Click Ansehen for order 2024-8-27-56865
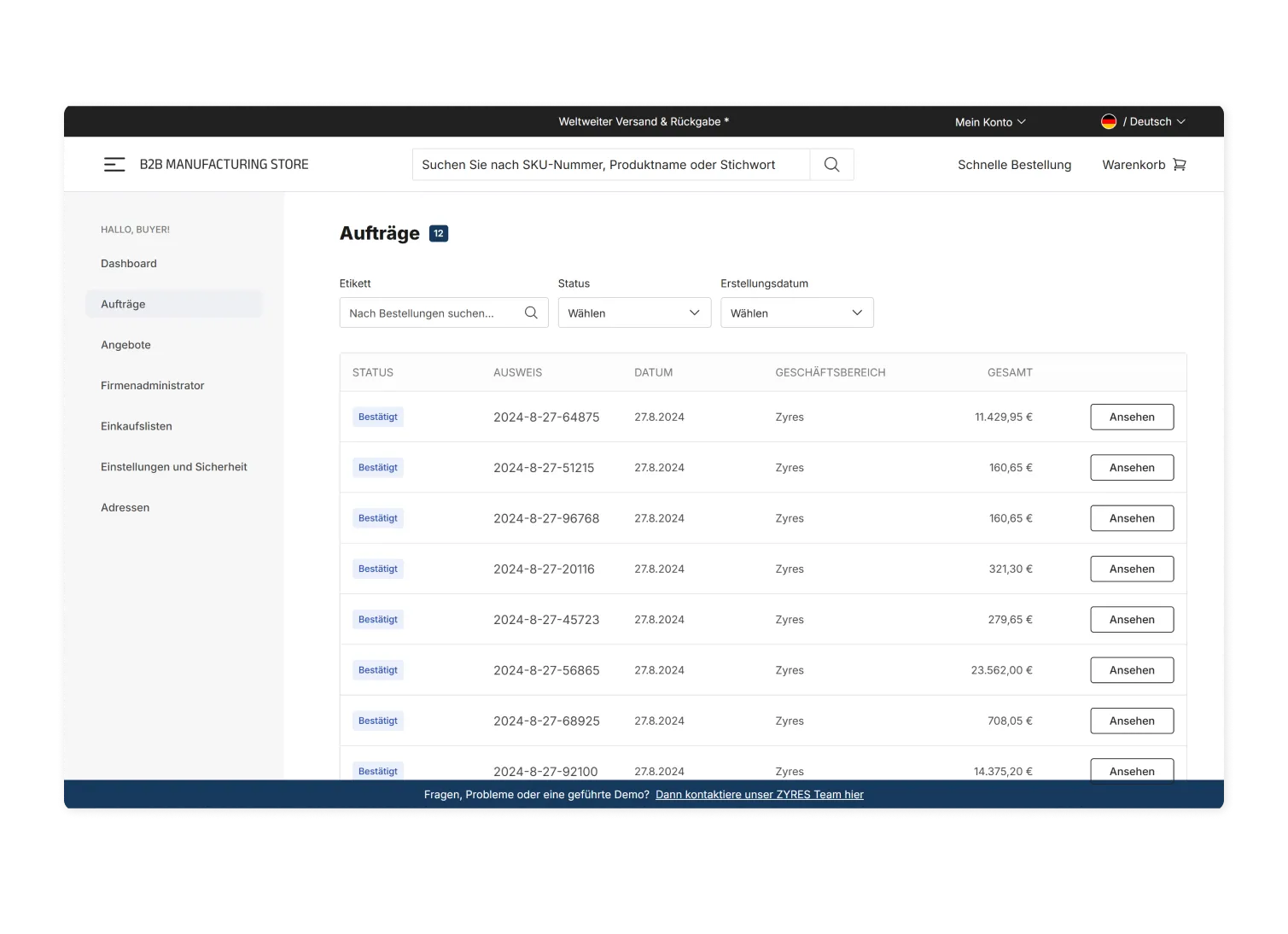This screenshot has width=1288, height=934. tap(1132, 670)
